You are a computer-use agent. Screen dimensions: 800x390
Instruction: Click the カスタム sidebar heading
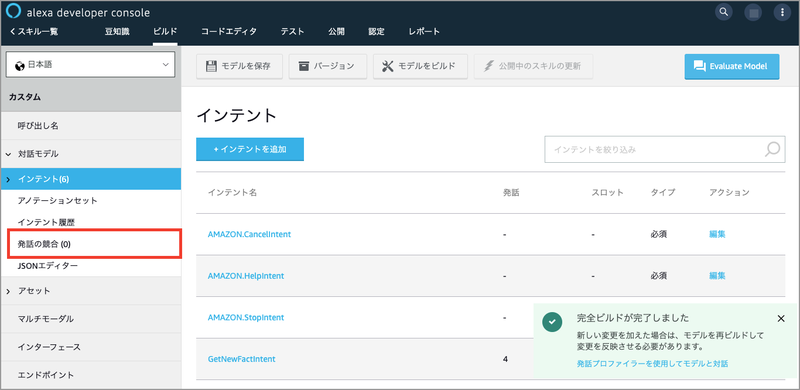coord(24,97)
